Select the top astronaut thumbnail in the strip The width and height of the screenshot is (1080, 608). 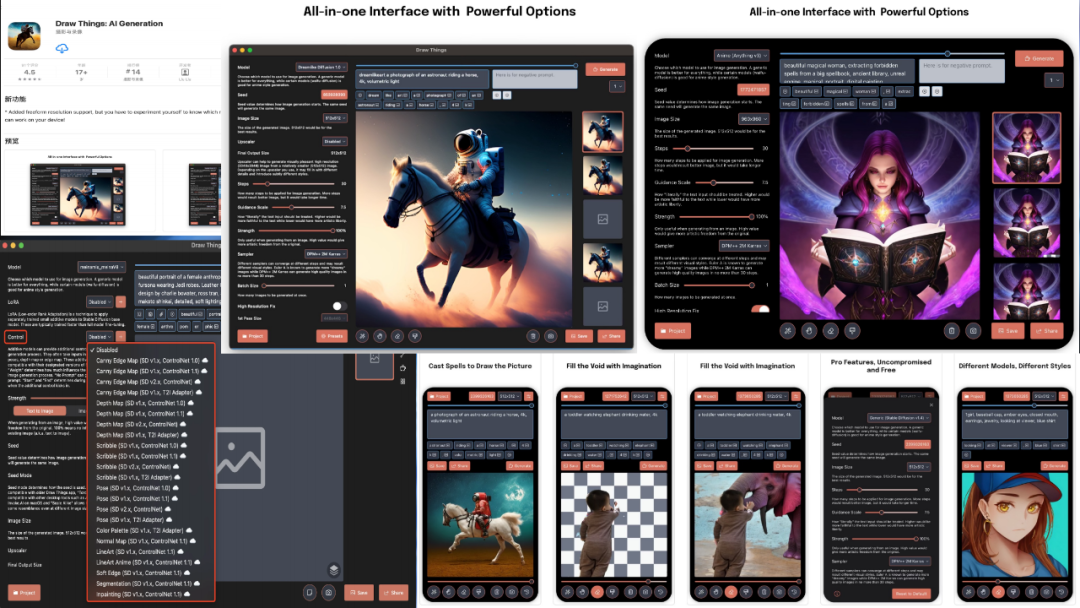pyautogui.click(x=603, y=132)
